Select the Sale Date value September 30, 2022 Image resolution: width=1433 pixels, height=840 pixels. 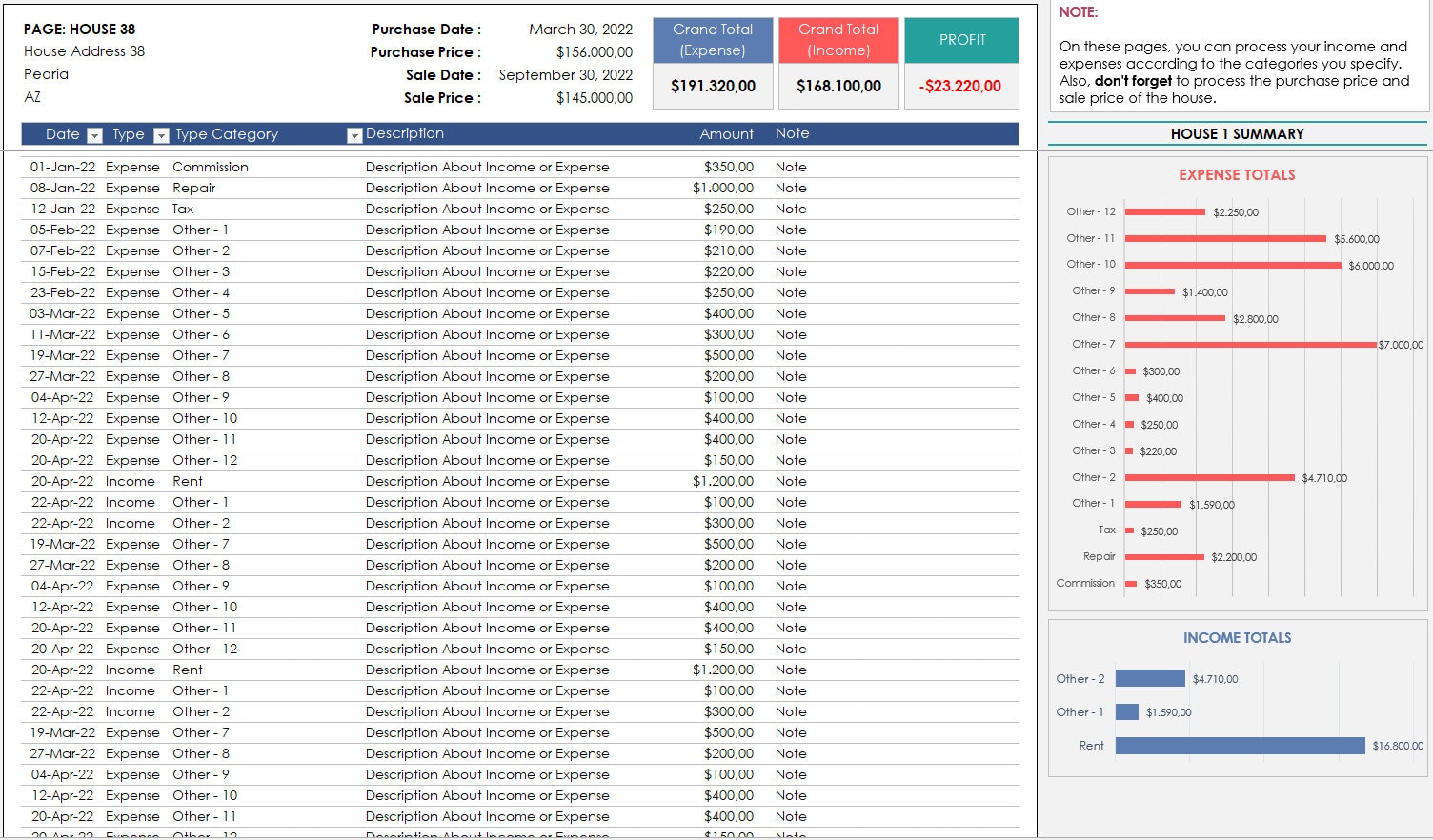(x=565, y=75)
